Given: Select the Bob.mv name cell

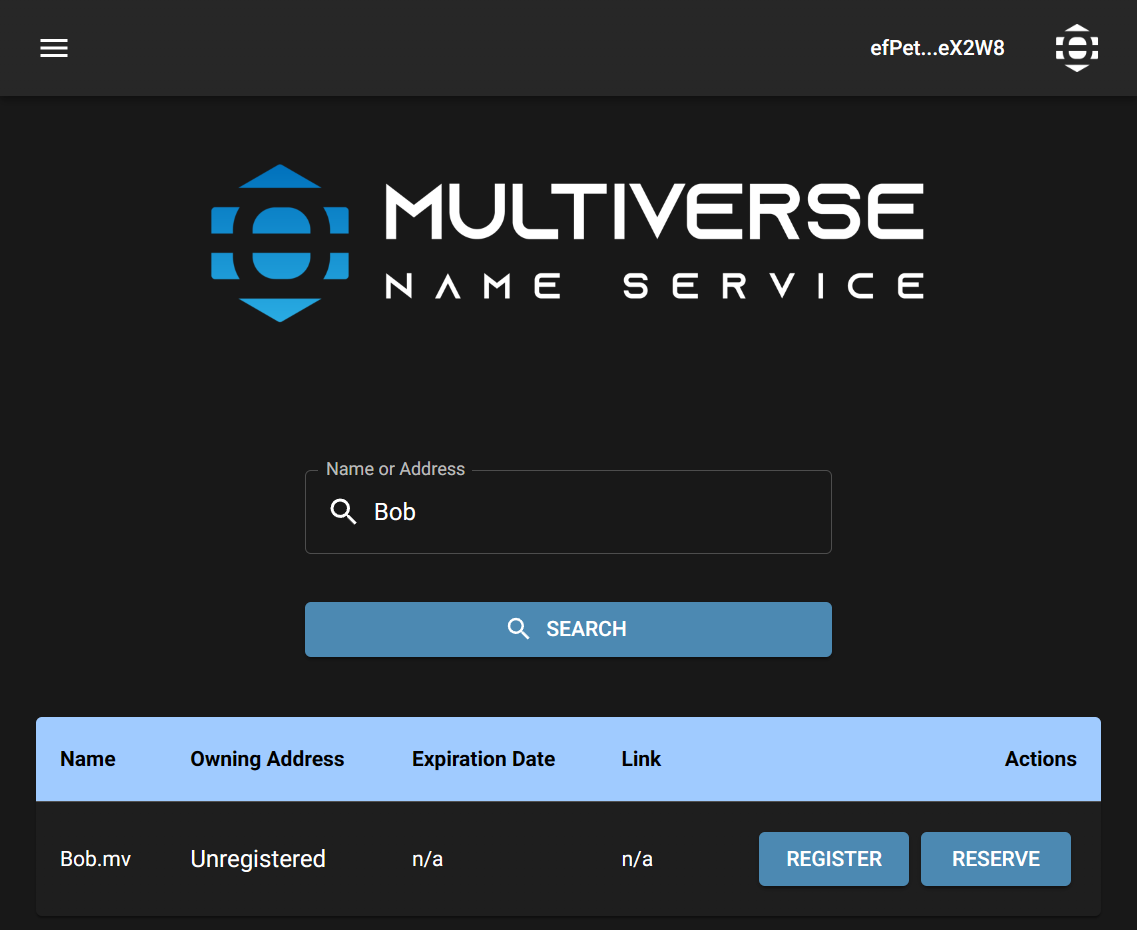Looking at the screenshot, I should (x=96, y=859).
